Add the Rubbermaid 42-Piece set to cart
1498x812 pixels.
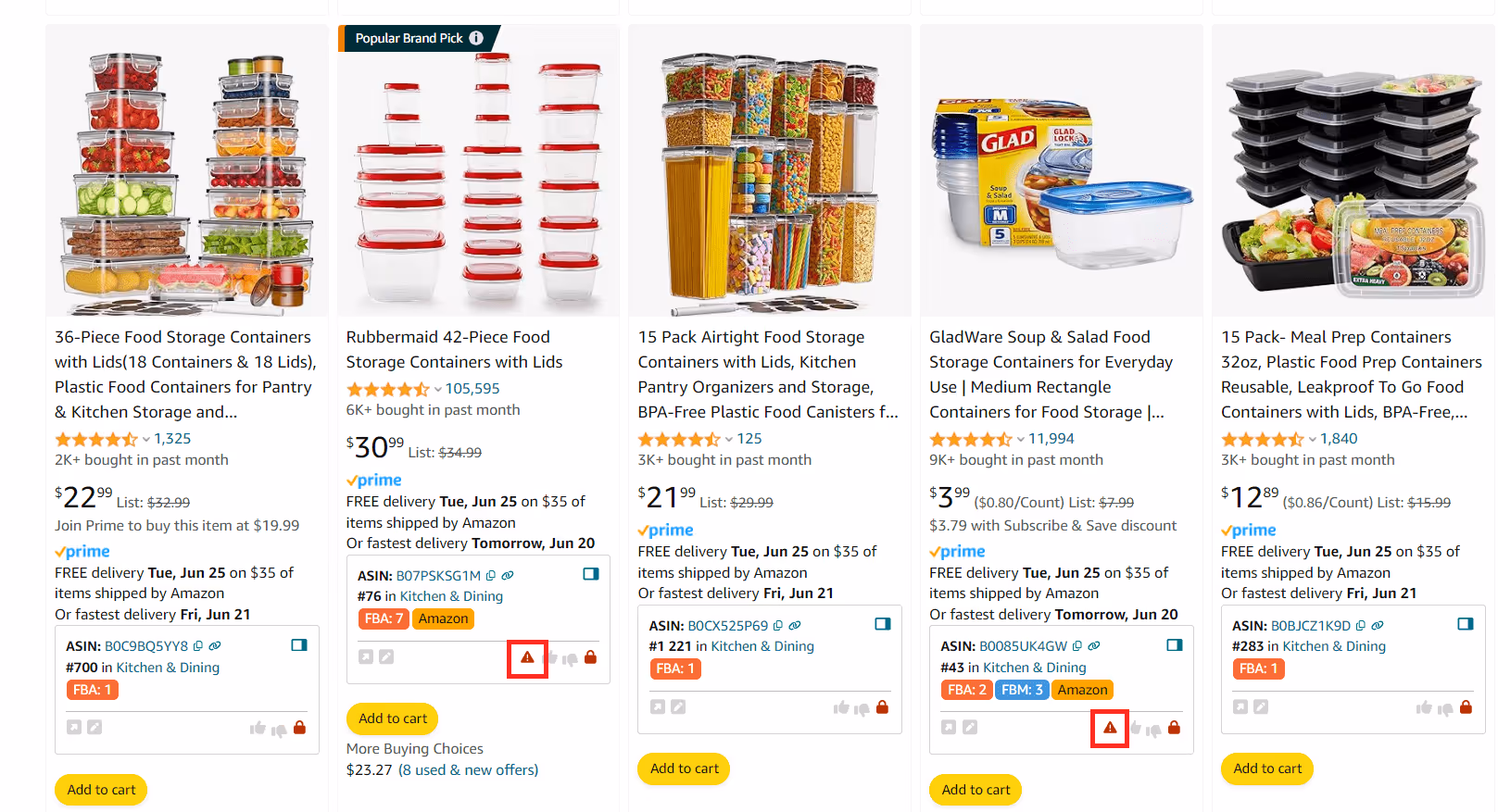(x=392, y=718)
